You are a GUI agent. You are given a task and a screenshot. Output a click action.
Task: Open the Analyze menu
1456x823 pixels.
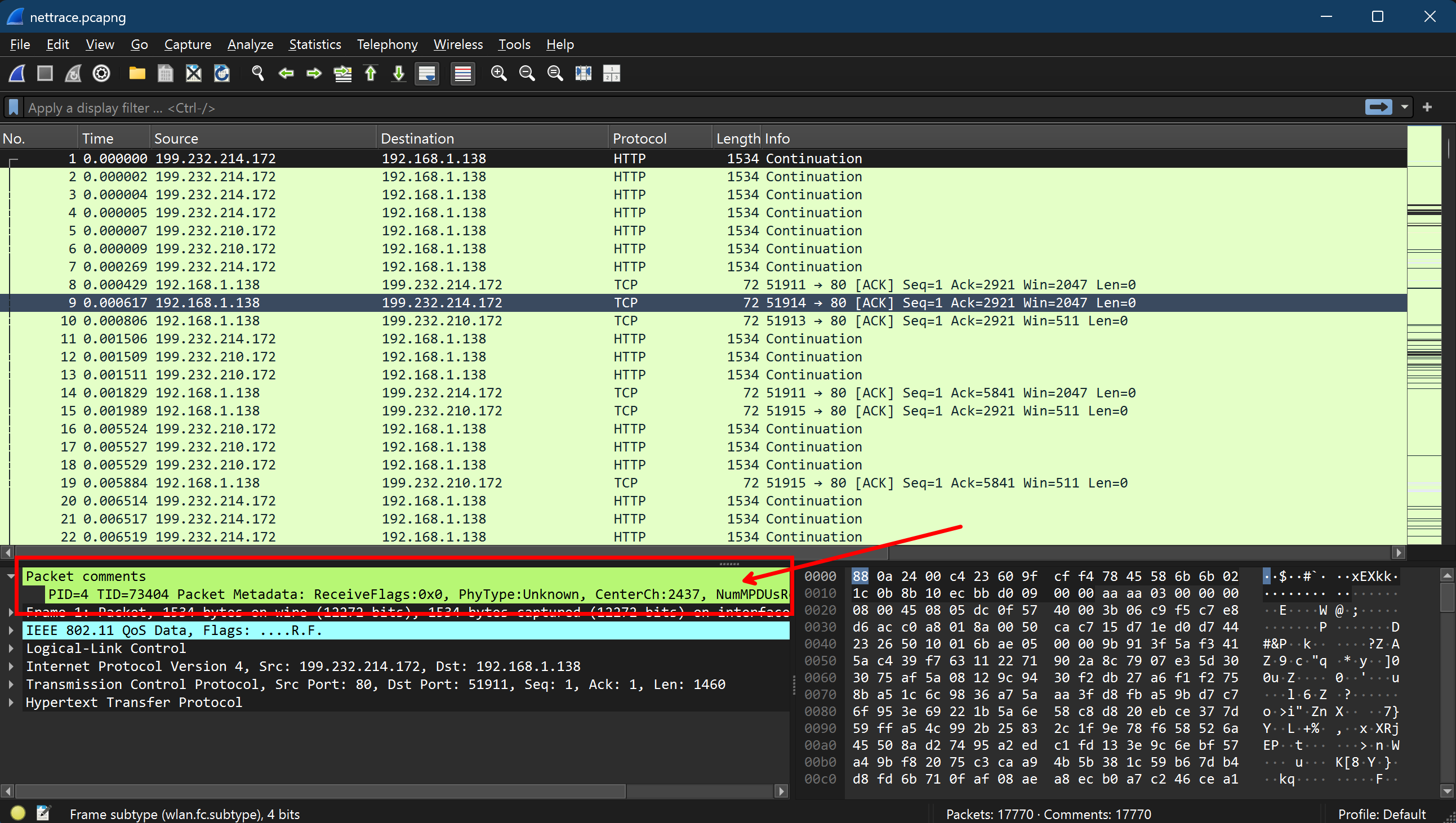pyautogui.click(x=250, y=44)
